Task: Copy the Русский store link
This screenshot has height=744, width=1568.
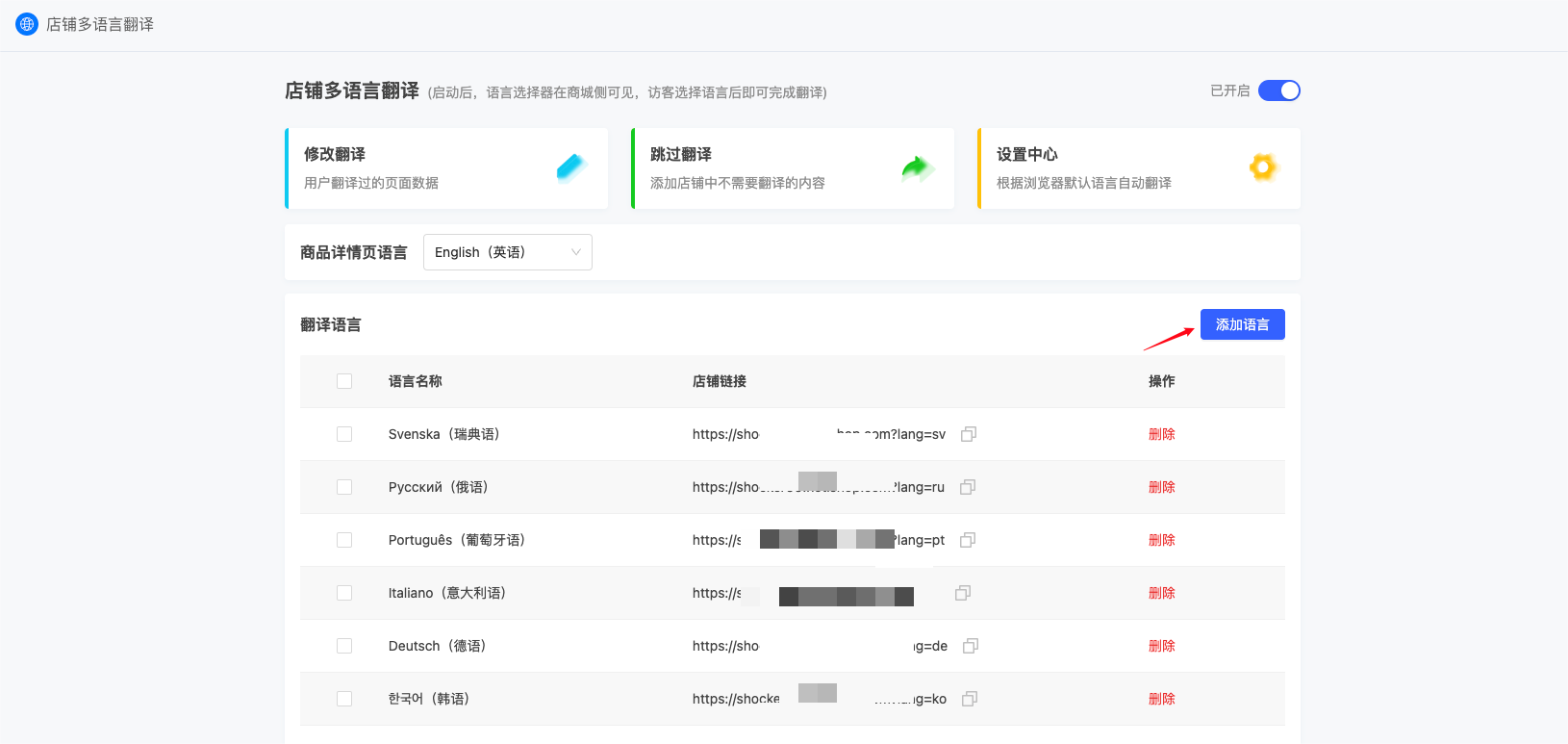Action: click(x=968, y=487)
